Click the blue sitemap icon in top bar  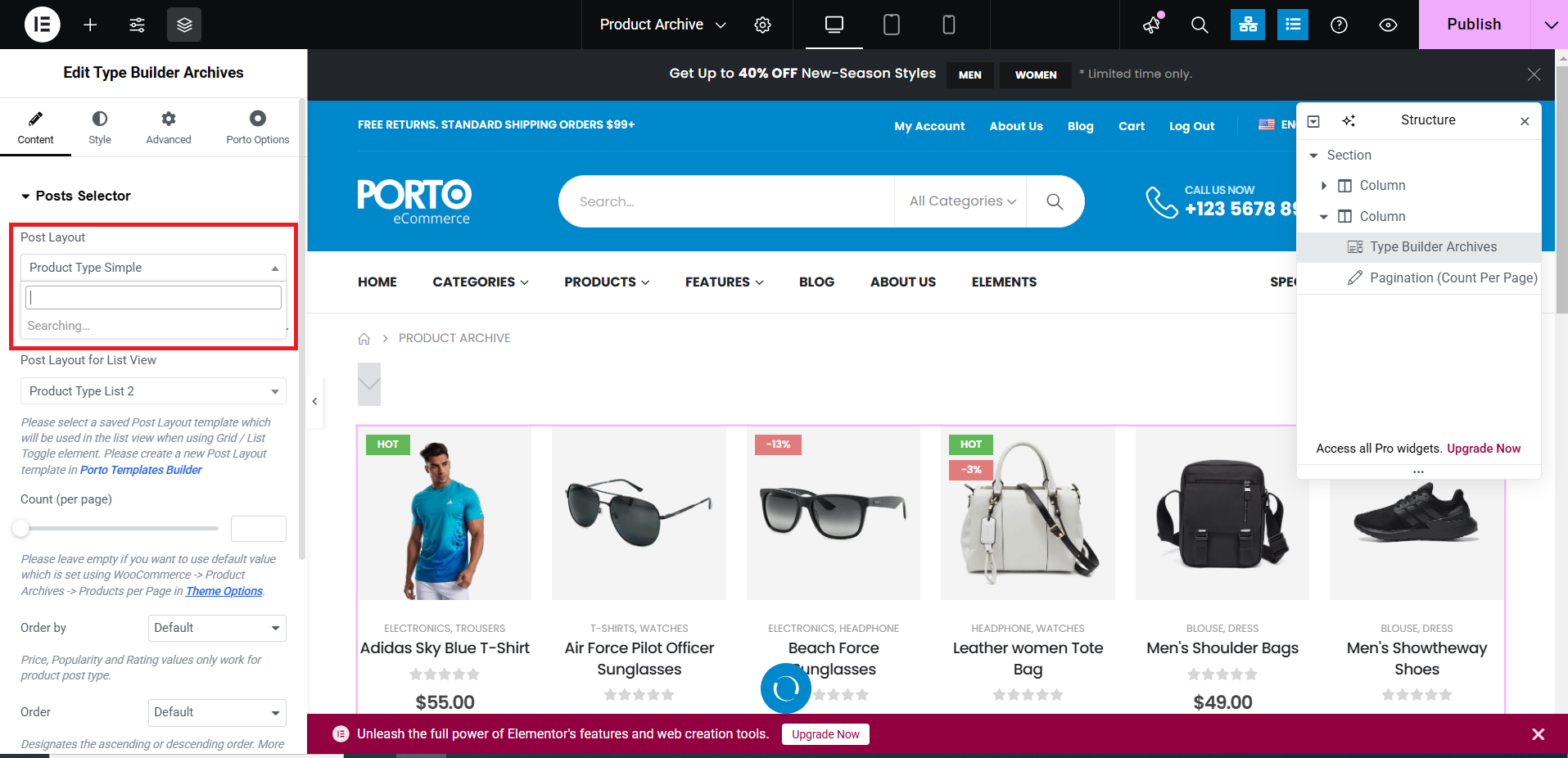click(x=1248, y=25)
